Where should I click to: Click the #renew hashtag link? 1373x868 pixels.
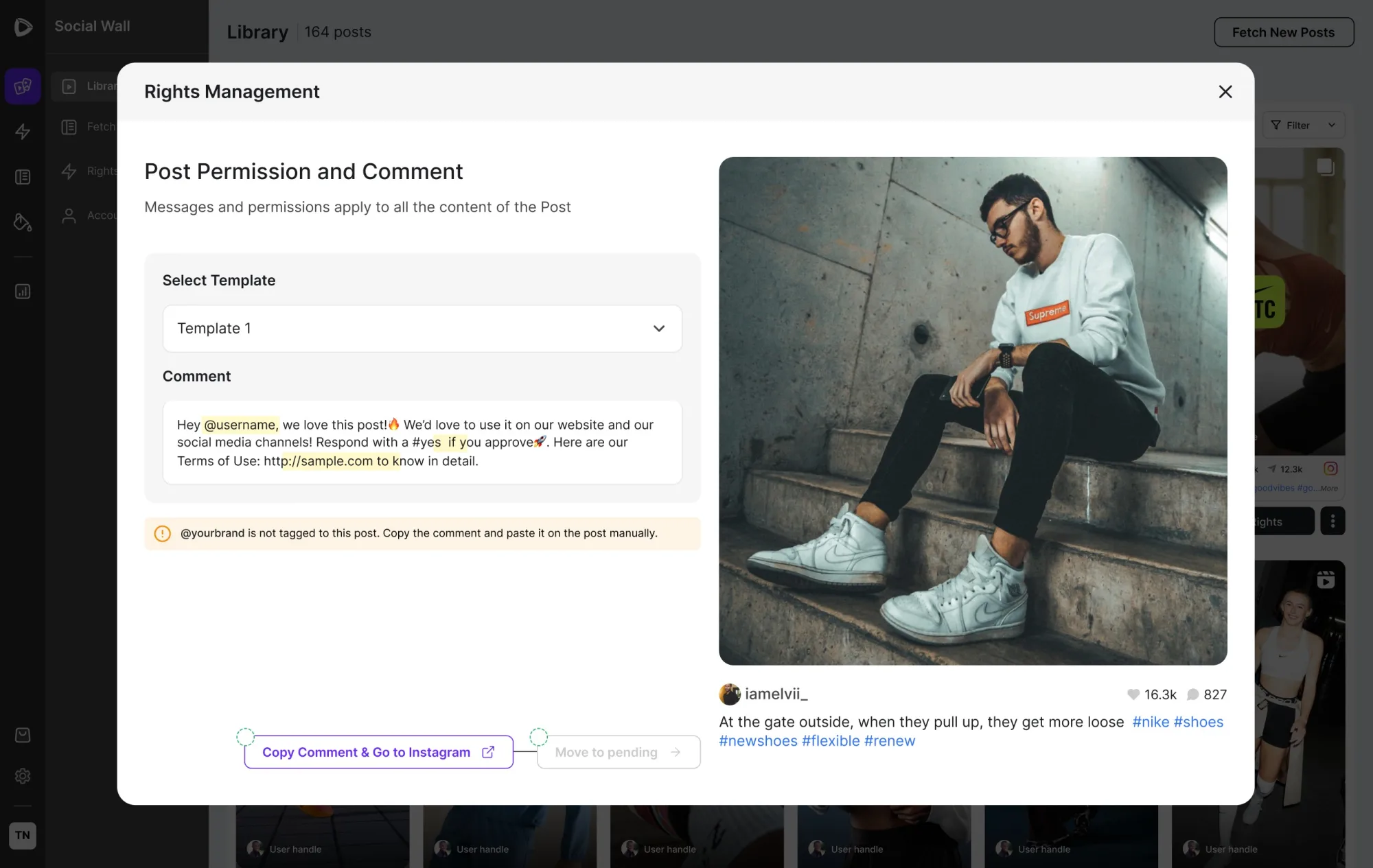pos(890,741)
